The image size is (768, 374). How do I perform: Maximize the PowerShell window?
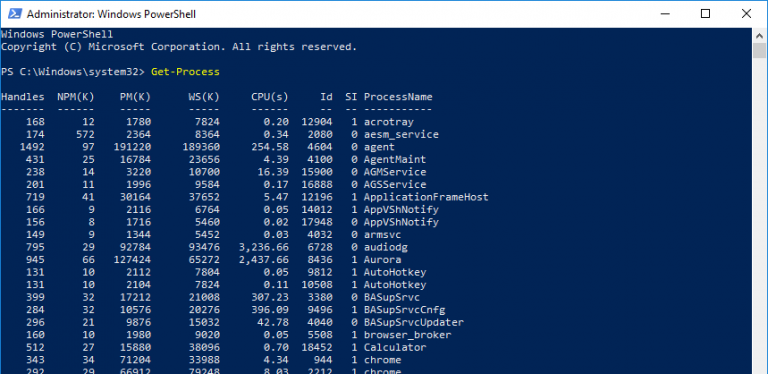[x=705, y=14]
